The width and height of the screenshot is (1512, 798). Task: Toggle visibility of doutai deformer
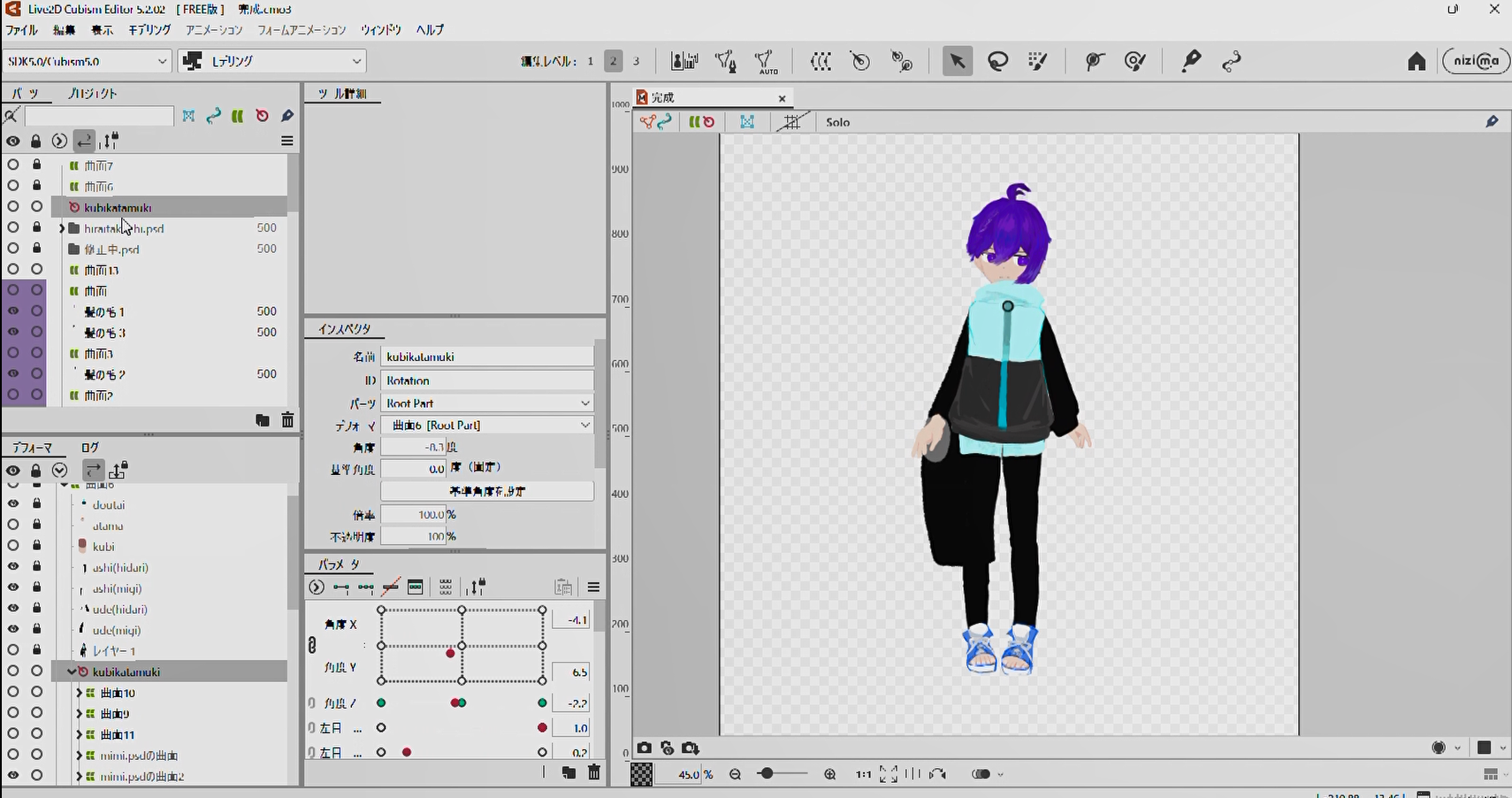coord(13,504)
